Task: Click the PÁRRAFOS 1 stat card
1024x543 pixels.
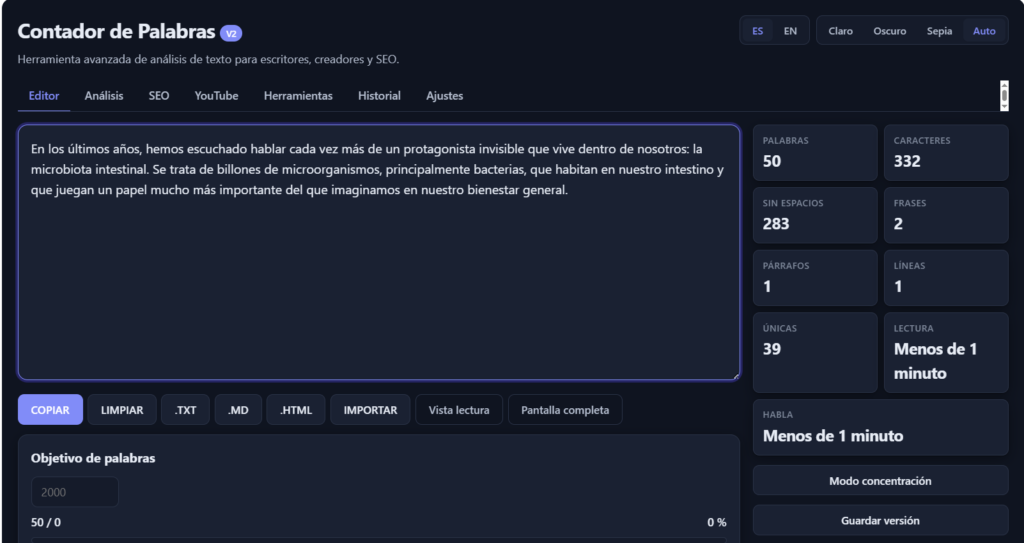Action: point(815,278)
